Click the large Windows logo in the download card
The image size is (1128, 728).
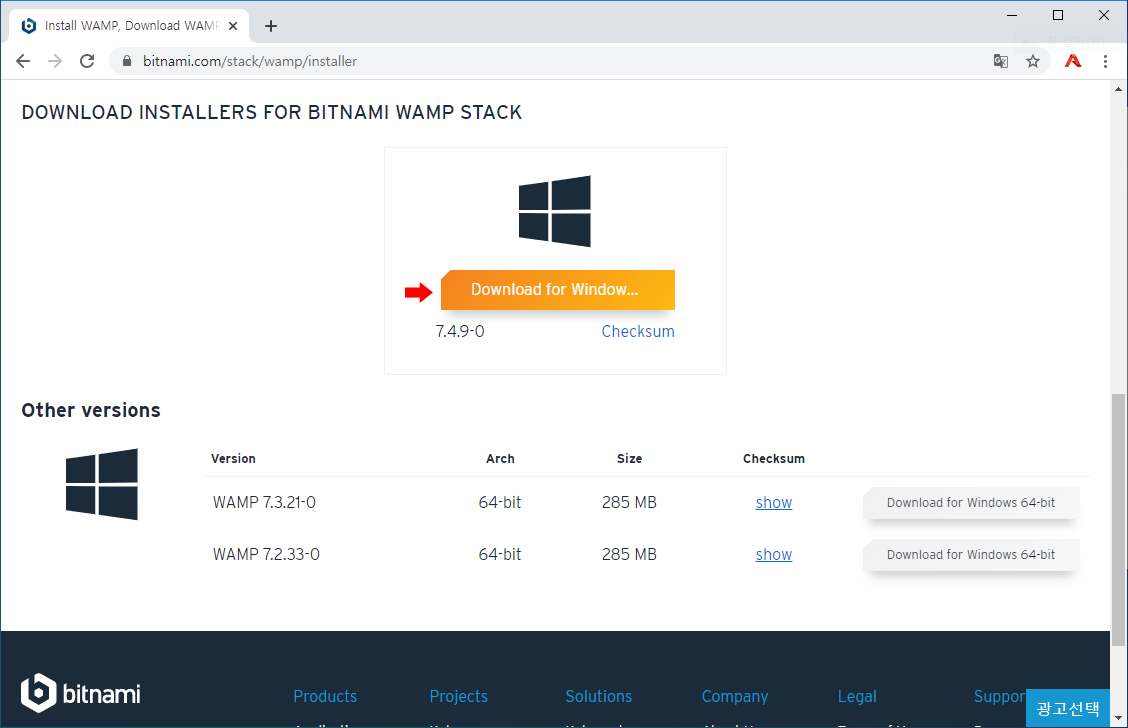tap(555, 211)
